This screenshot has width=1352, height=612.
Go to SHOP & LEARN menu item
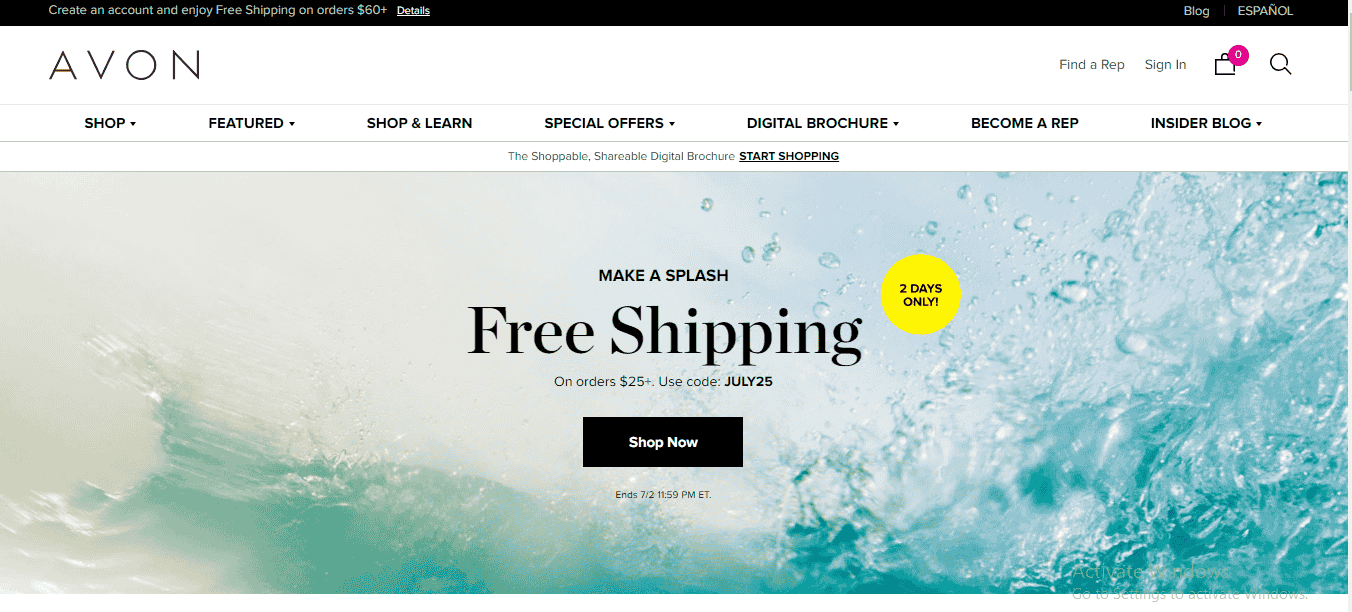tap(419, 123)
